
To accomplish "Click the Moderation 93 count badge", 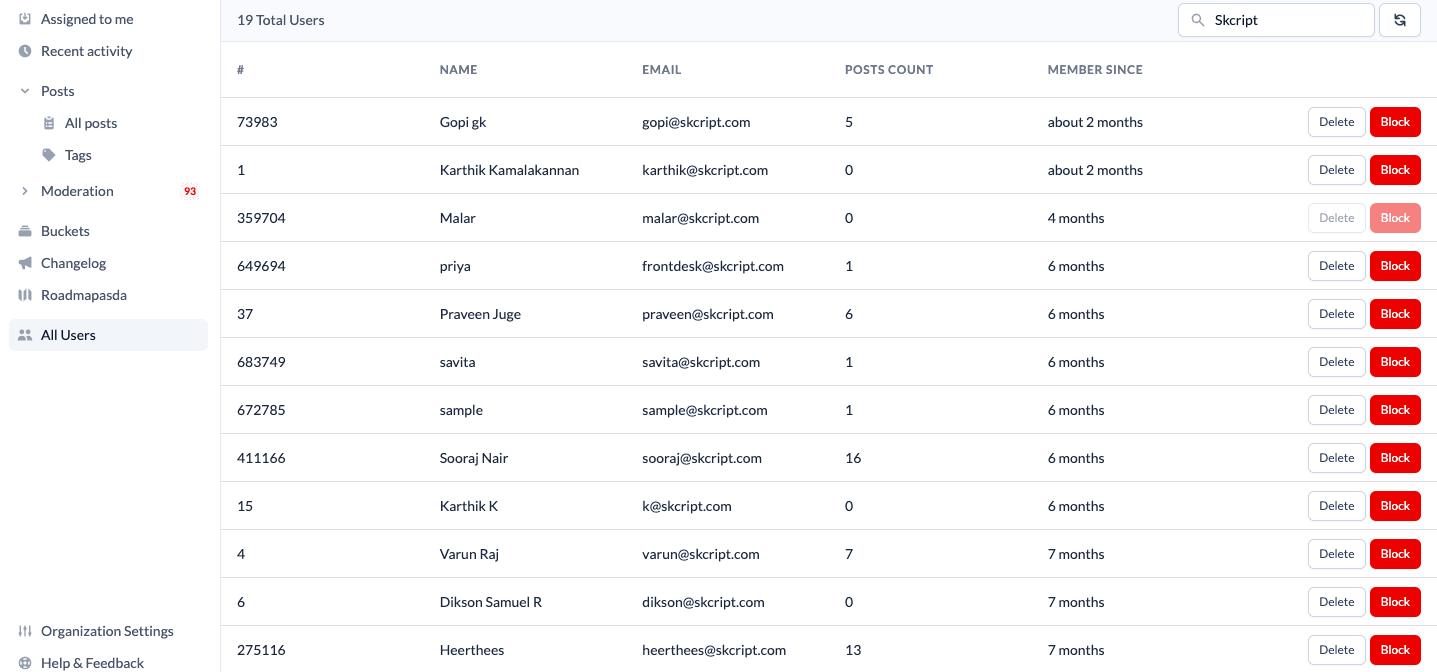I will tap(190, 191).
